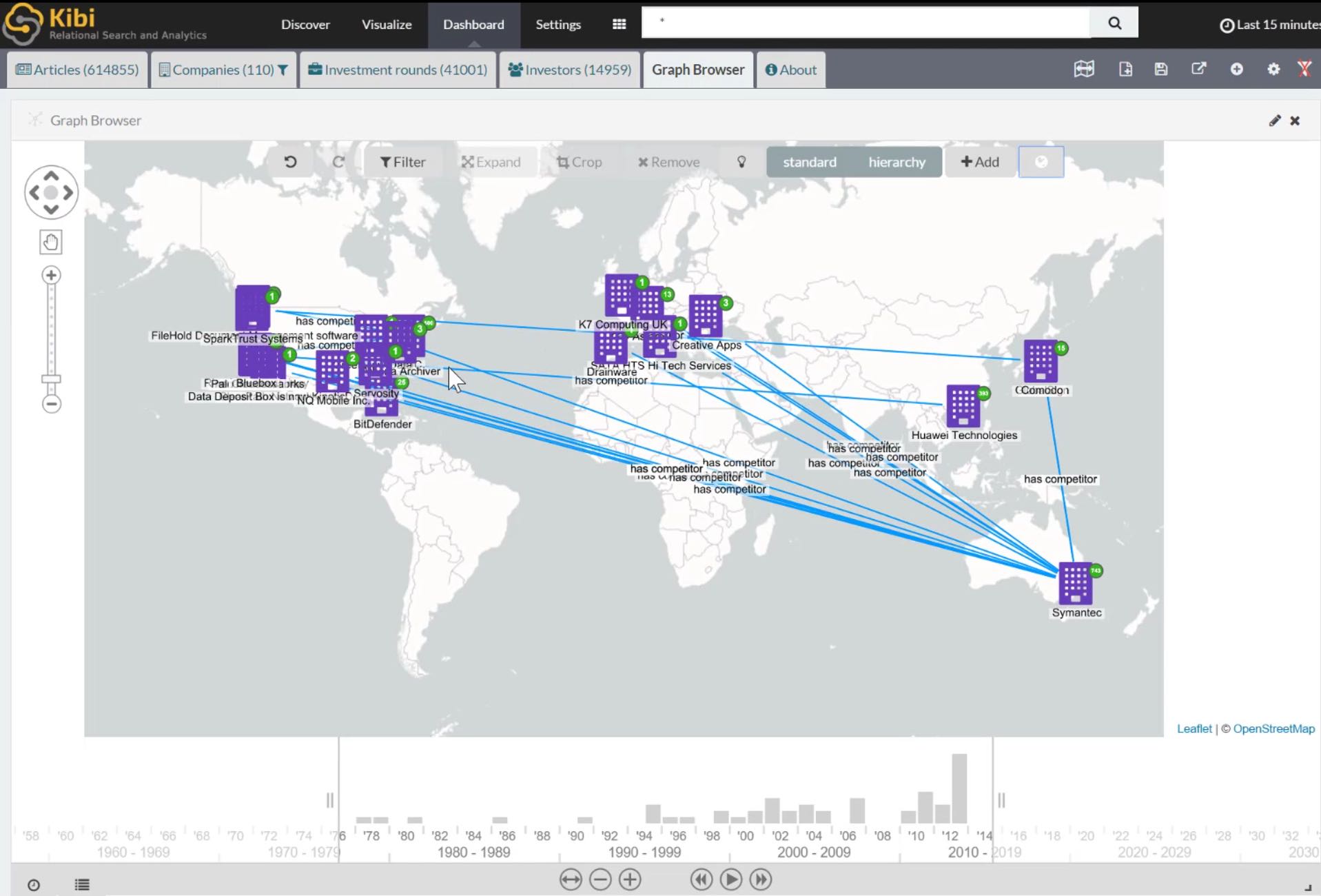Select the Graph Browser tab
1321x896 pixels.
[698, 70]
